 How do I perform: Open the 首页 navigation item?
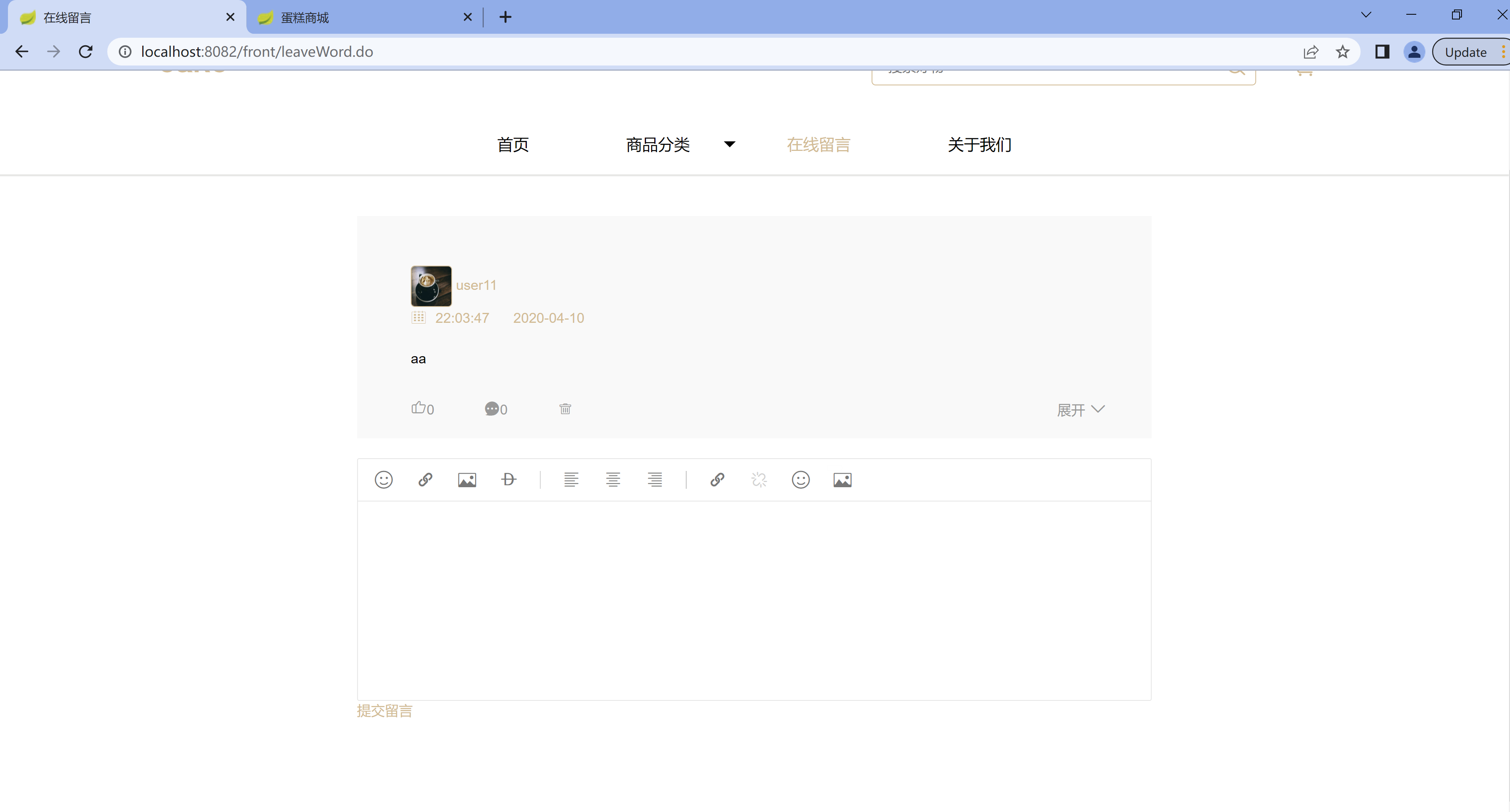click(513, 144)
